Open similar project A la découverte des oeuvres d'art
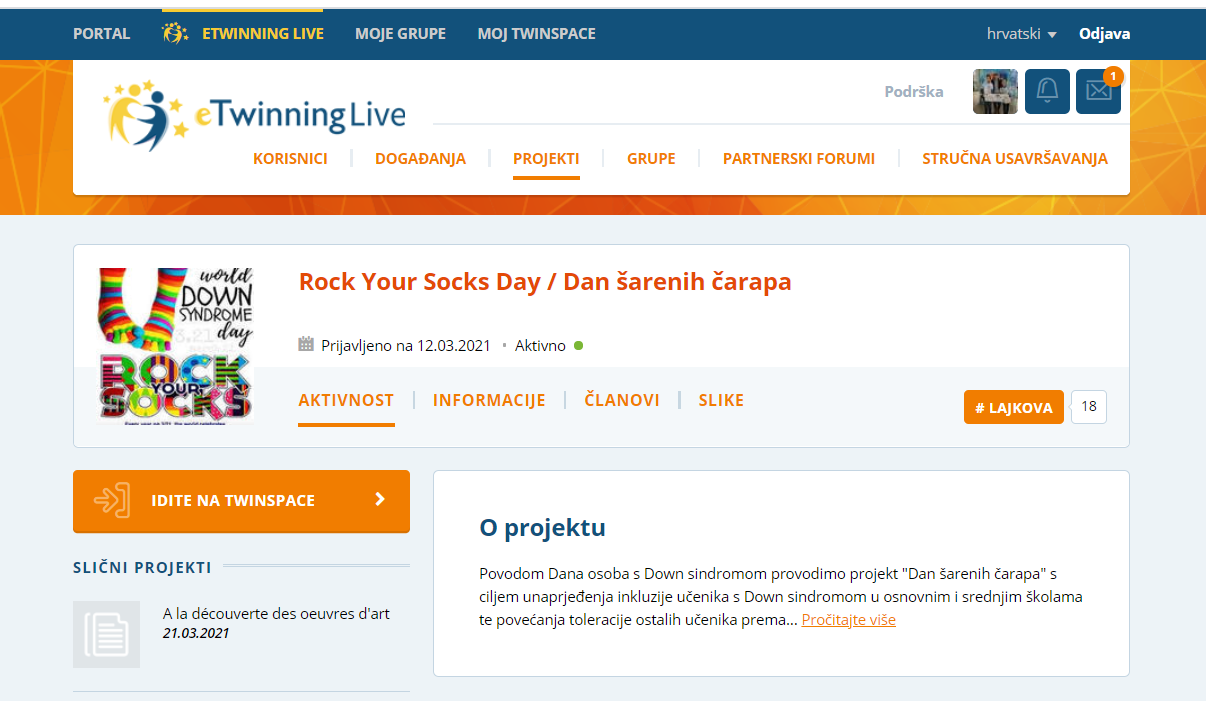Screen dimensions: 1206x701 tap(276, 614)
